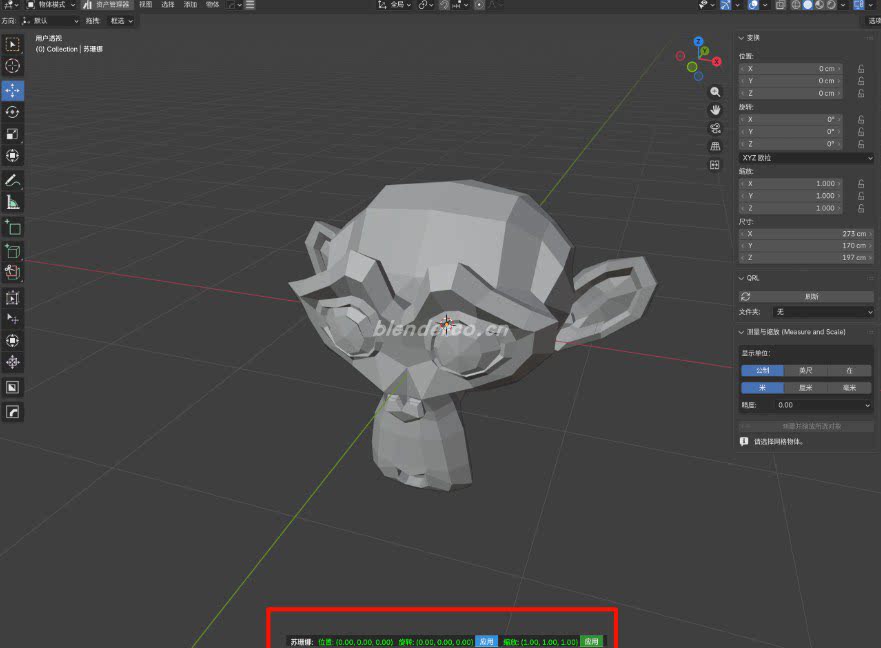Click the dimensions X 273 cm field
881x648 pixels.
point(806,234)
